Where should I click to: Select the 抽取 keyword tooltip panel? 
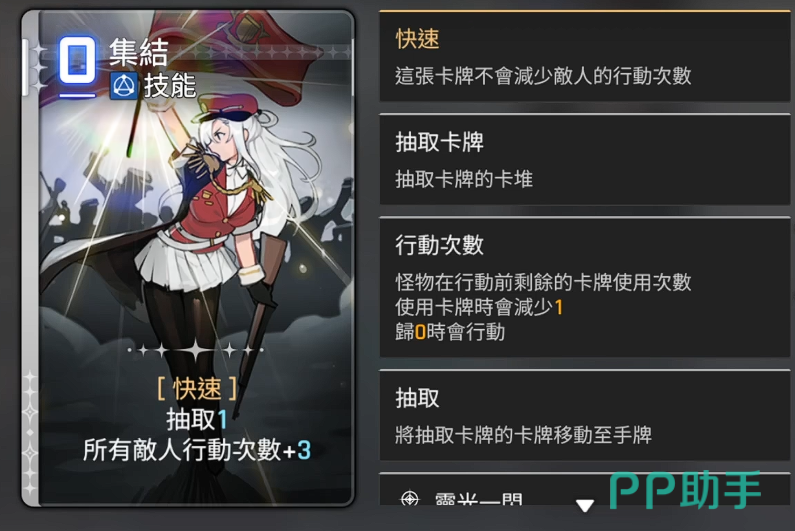click(x=585, y=415)
